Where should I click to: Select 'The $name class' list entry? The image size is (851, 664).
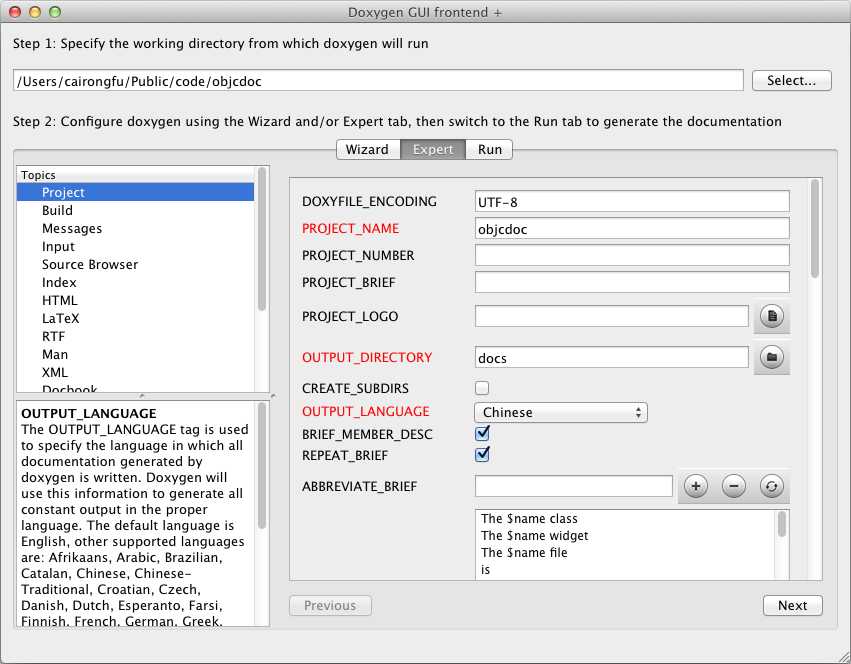click(x=627, y=518)
